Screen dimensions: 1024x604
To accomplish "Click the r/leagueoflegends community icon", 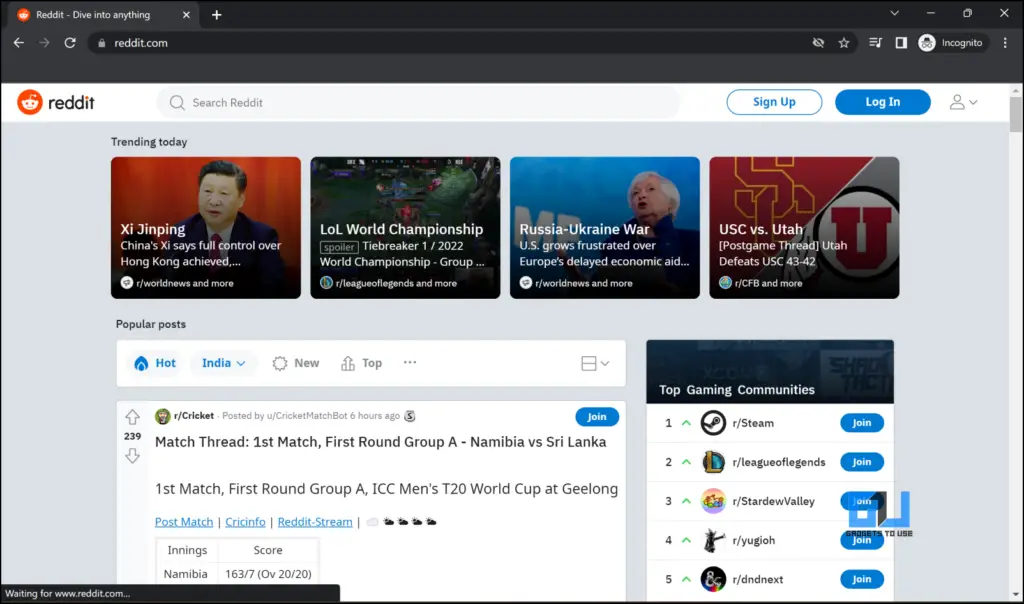I will coord(713,461).
